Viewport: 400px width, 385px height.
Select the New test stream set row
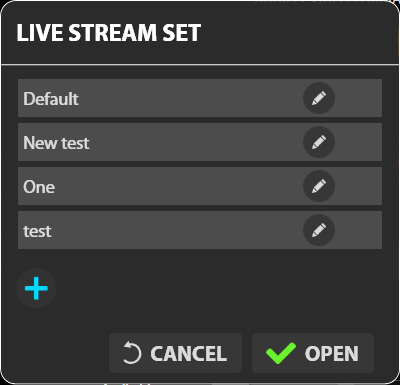coord(200,142)
